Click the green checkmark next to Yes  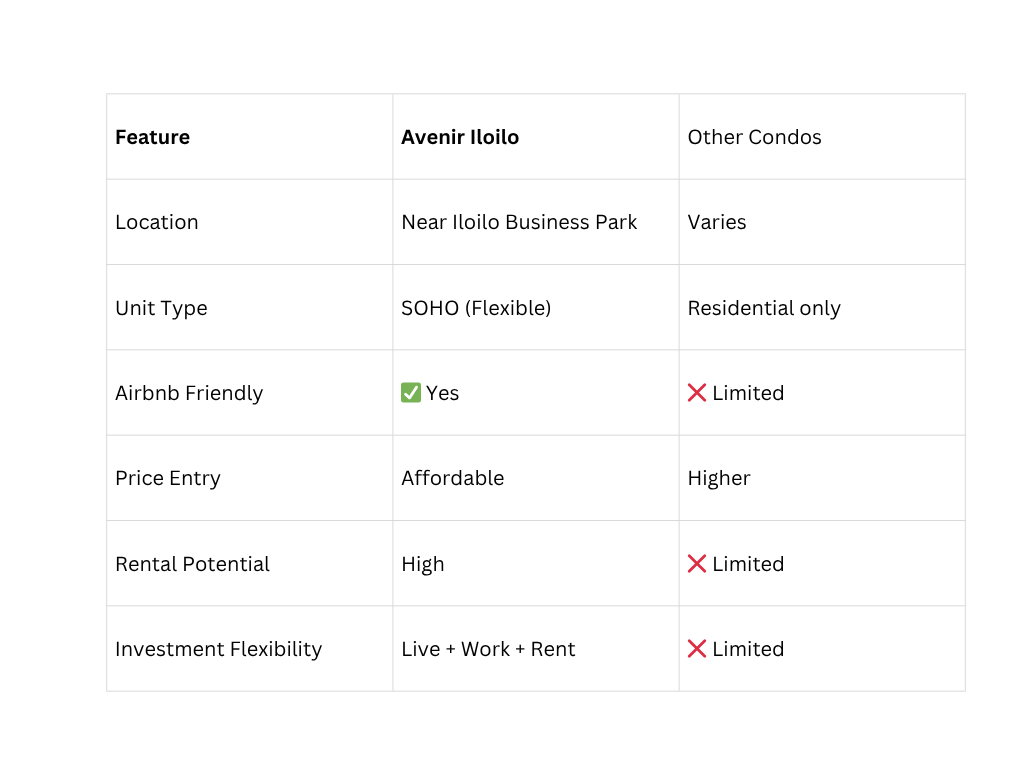(x=411, y=392)
